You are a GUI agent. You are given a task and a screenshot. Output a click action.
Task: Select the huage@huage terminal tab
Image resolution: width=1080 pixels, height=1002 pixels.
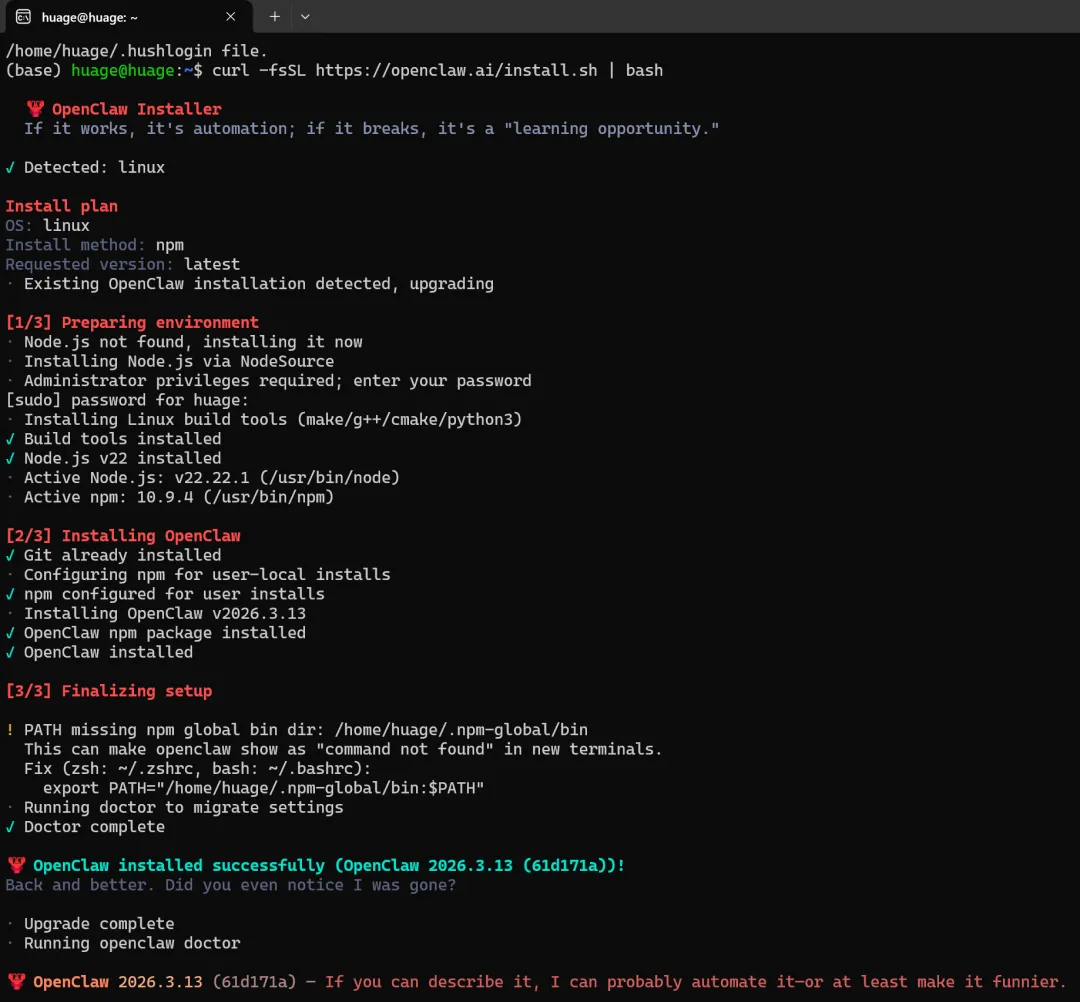tap(128, 17)
